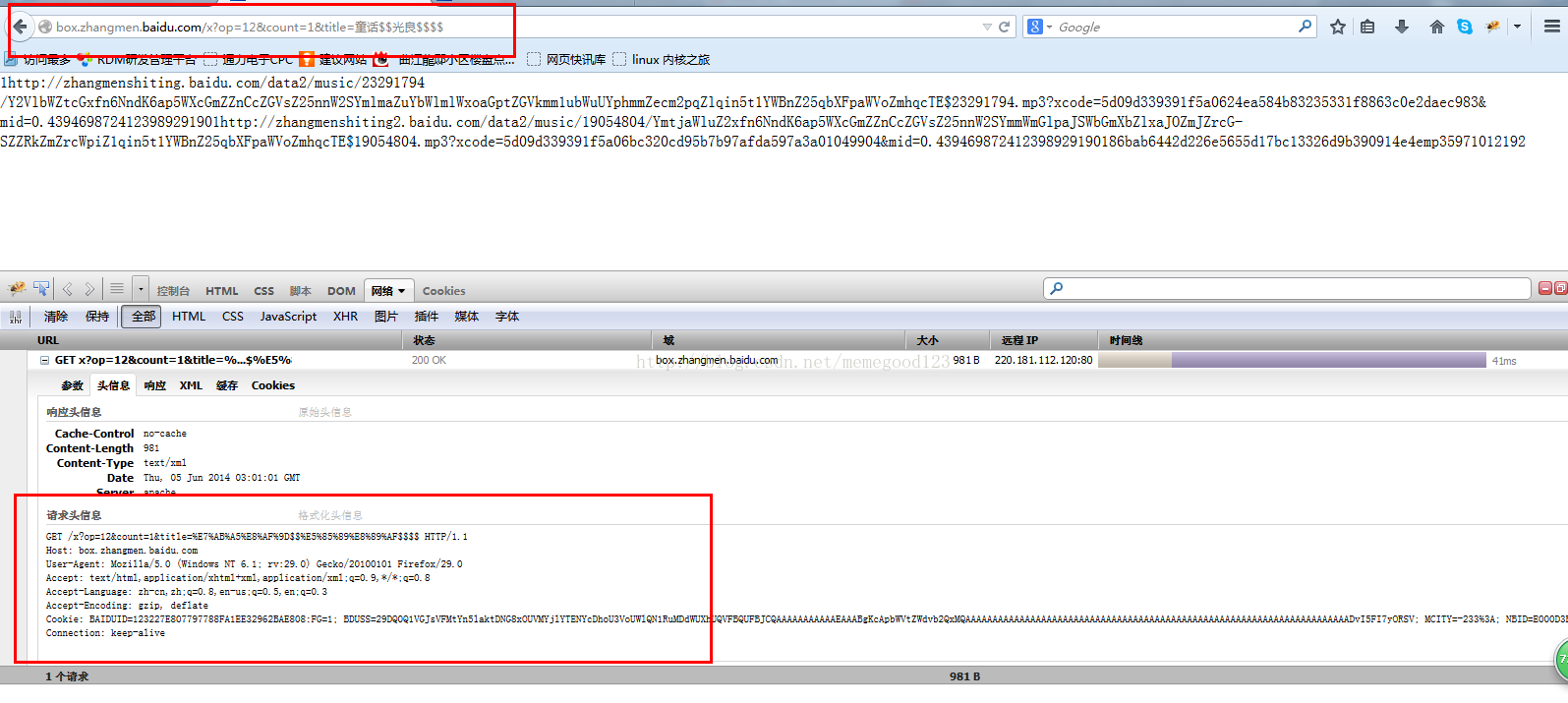
Task: Click the request timeline bar
Action: point(1292,361)
